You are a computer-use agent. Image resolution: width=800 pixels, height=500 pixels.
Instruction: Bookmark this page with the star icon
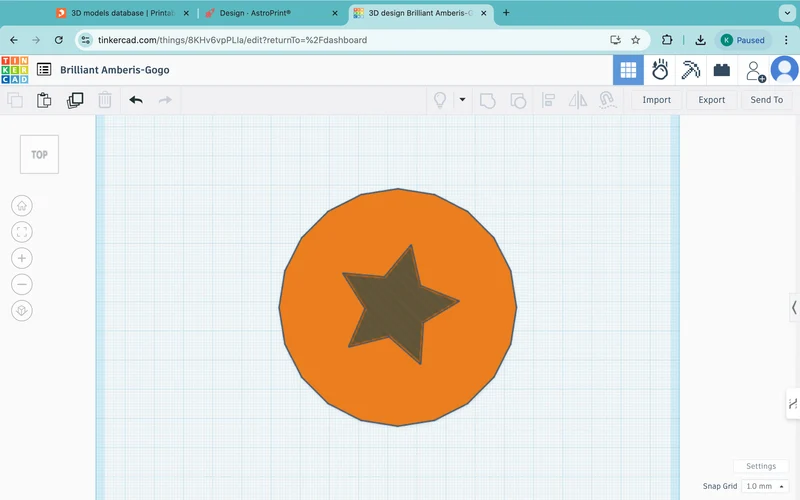click(x=635, y=40)
